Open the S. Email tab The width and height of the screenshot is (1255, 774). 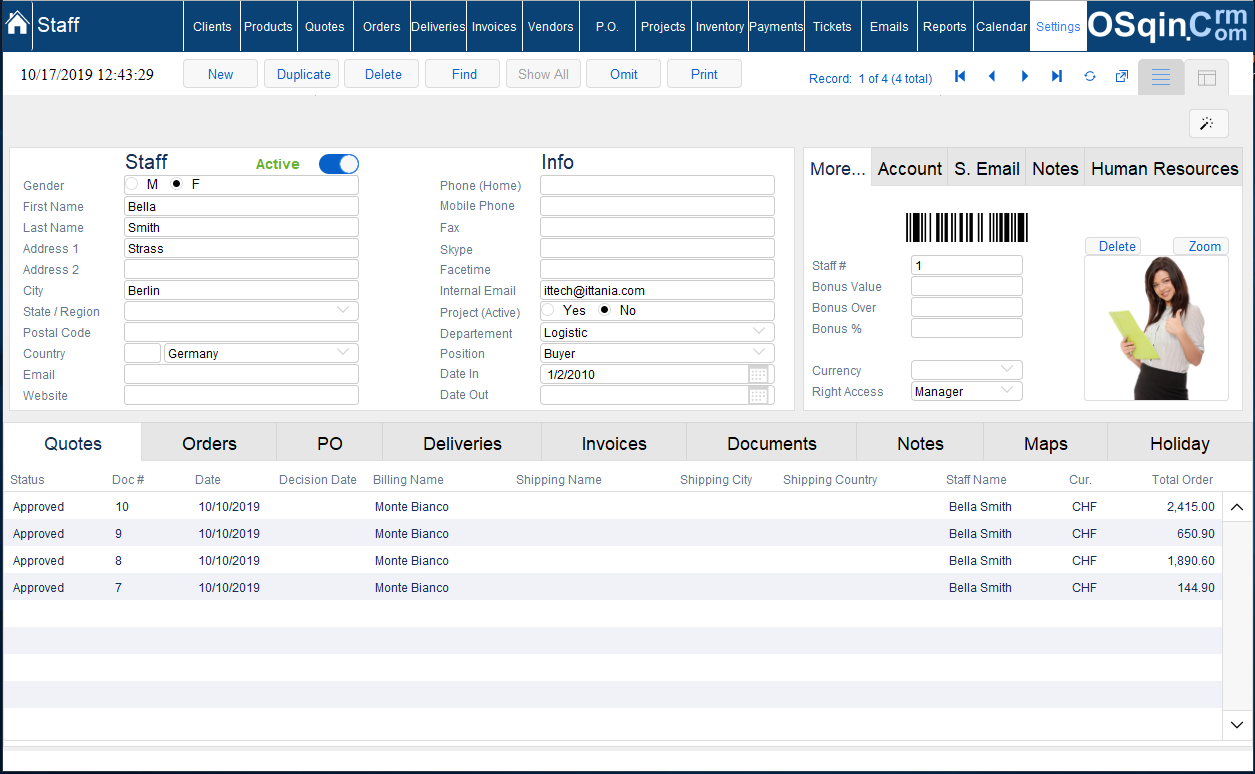tap(987, 168)
